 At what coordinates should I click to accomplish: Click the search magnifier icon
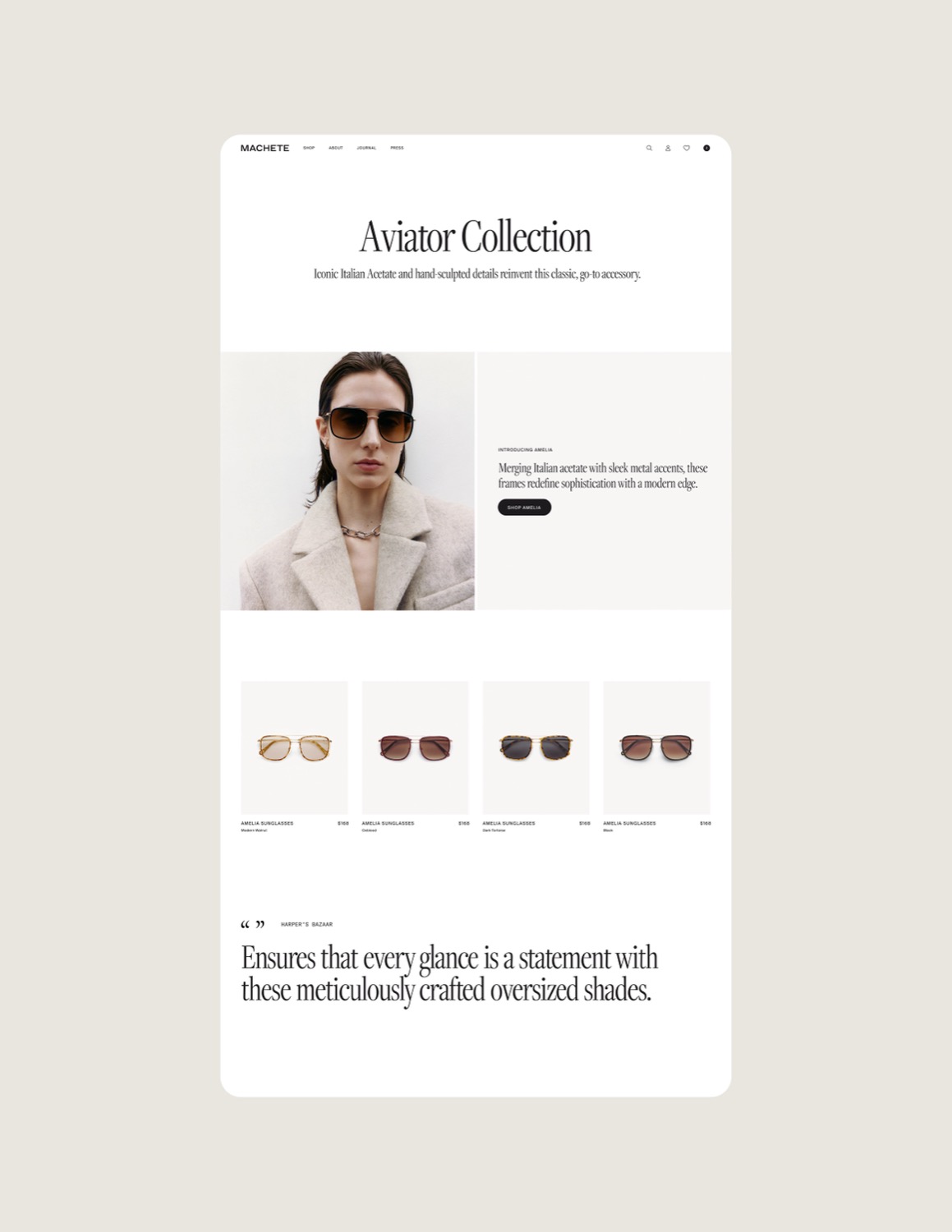649,148
